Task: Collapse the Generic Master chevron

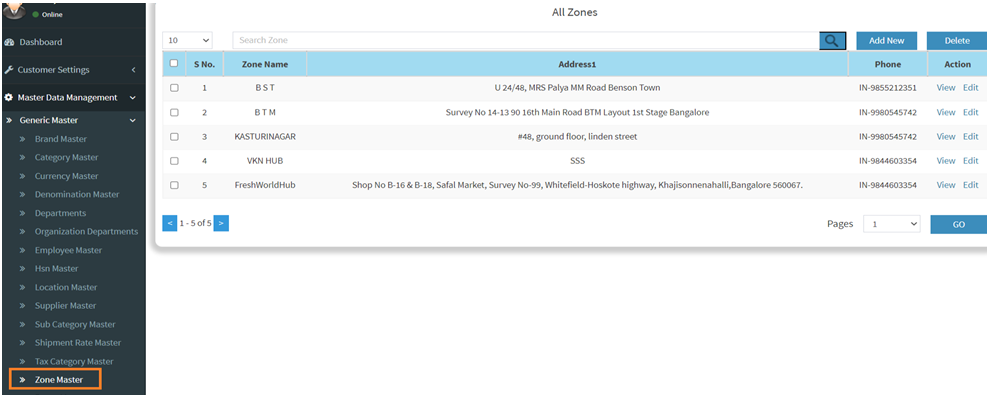Action: tap(133, 120)
